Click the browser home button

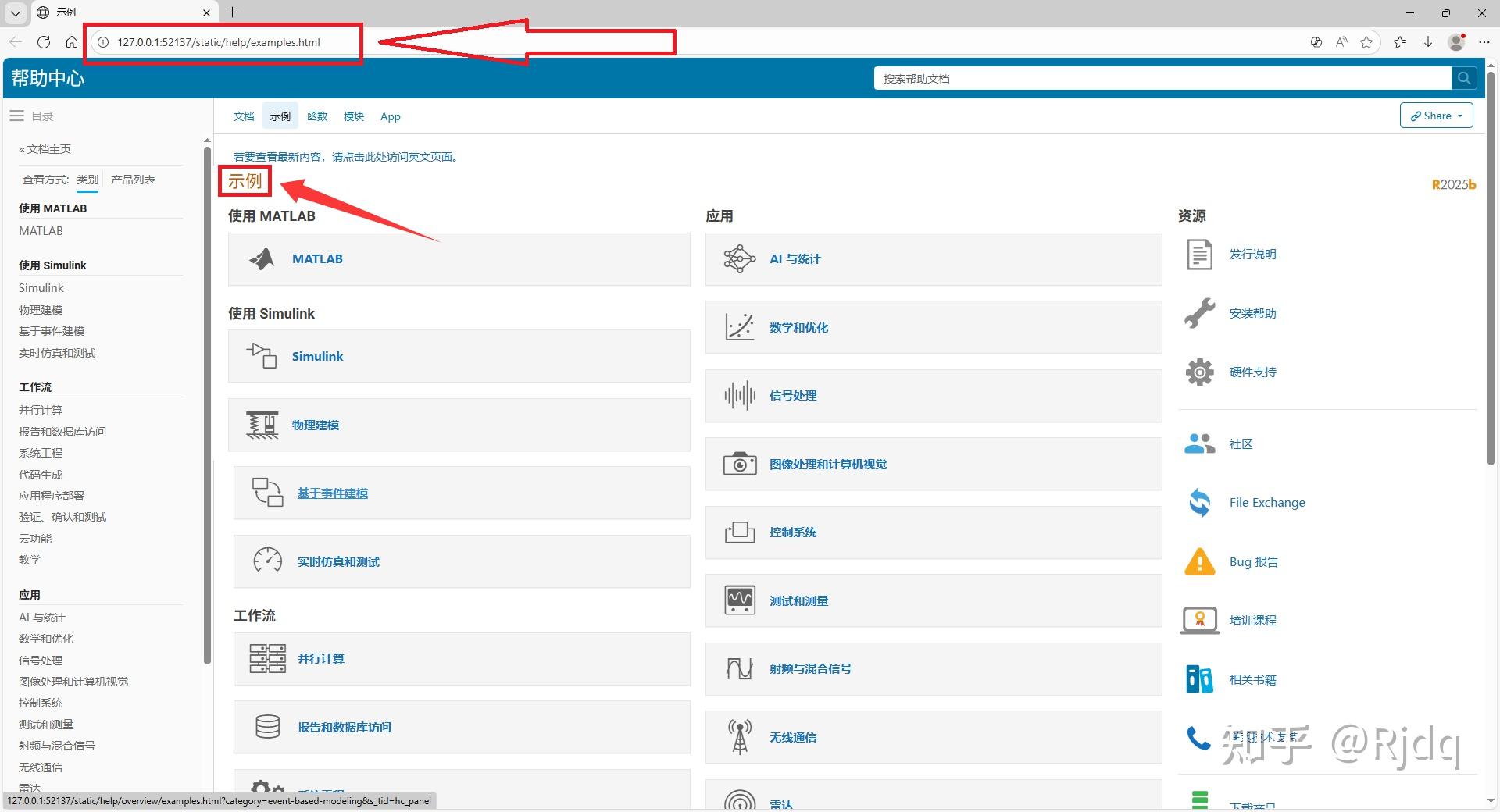pos(72,42)
